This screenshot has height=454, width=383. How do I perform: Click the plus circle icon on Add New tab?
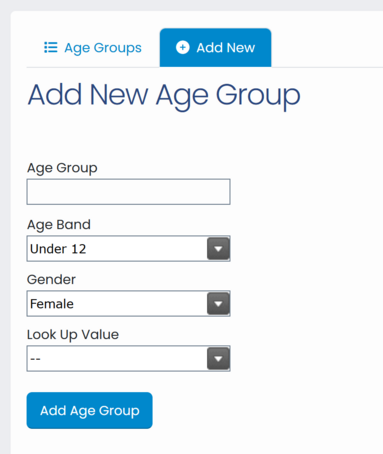[x=183, y=47]
